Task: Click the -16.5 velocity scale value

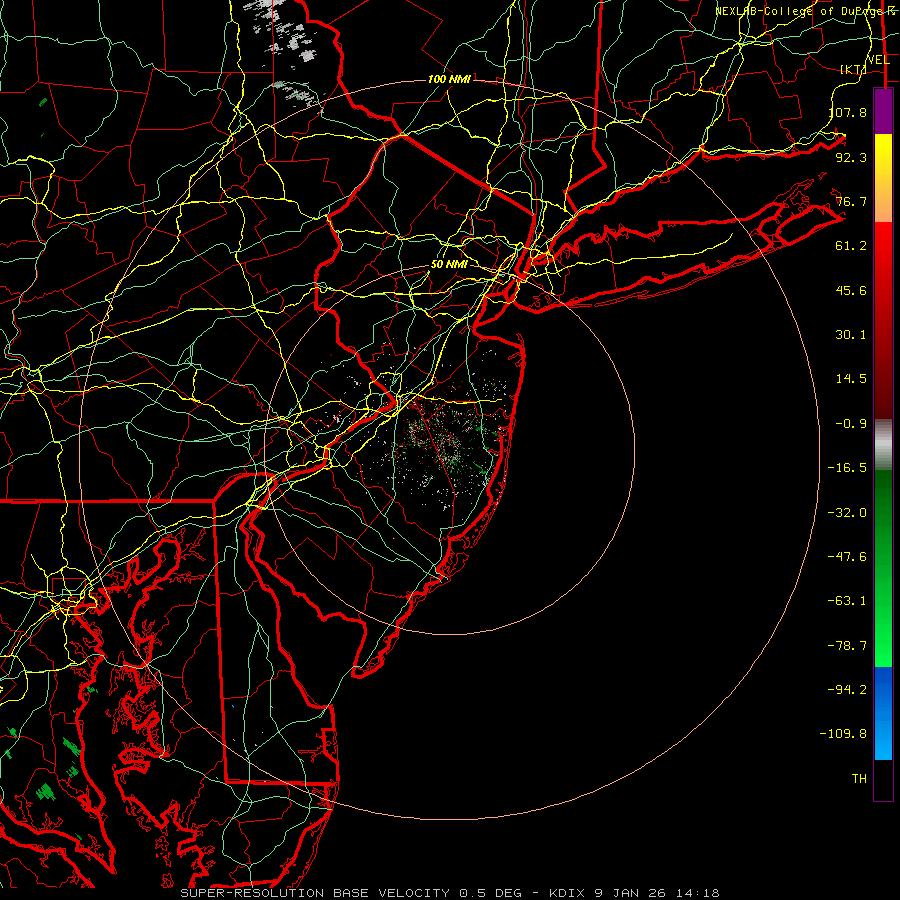Action: pos(847,468)
